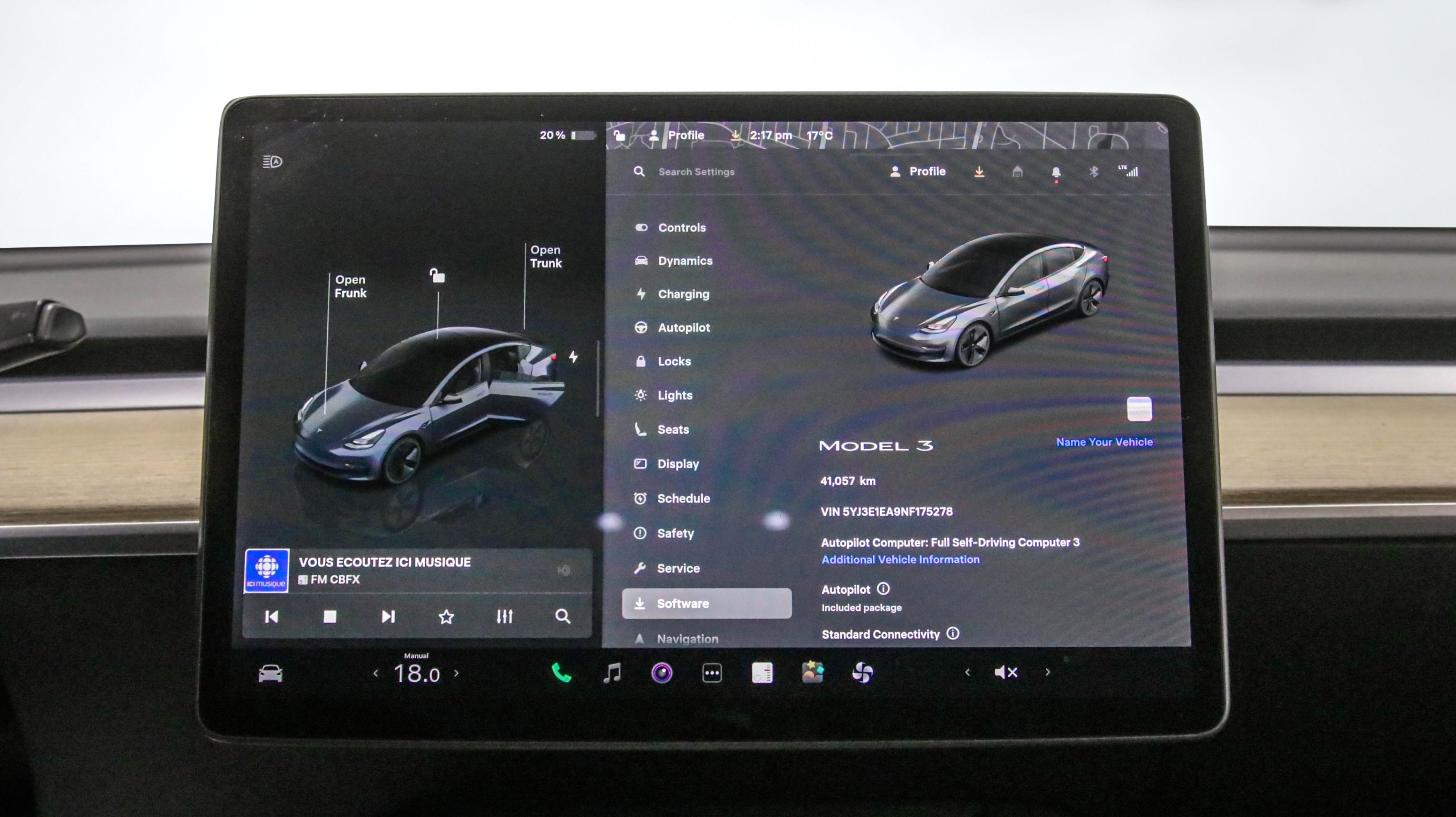Open the Autopilot settings menu
This screenshot has height=817, width=1456.
pyautogui.click(x=683, y=328)
